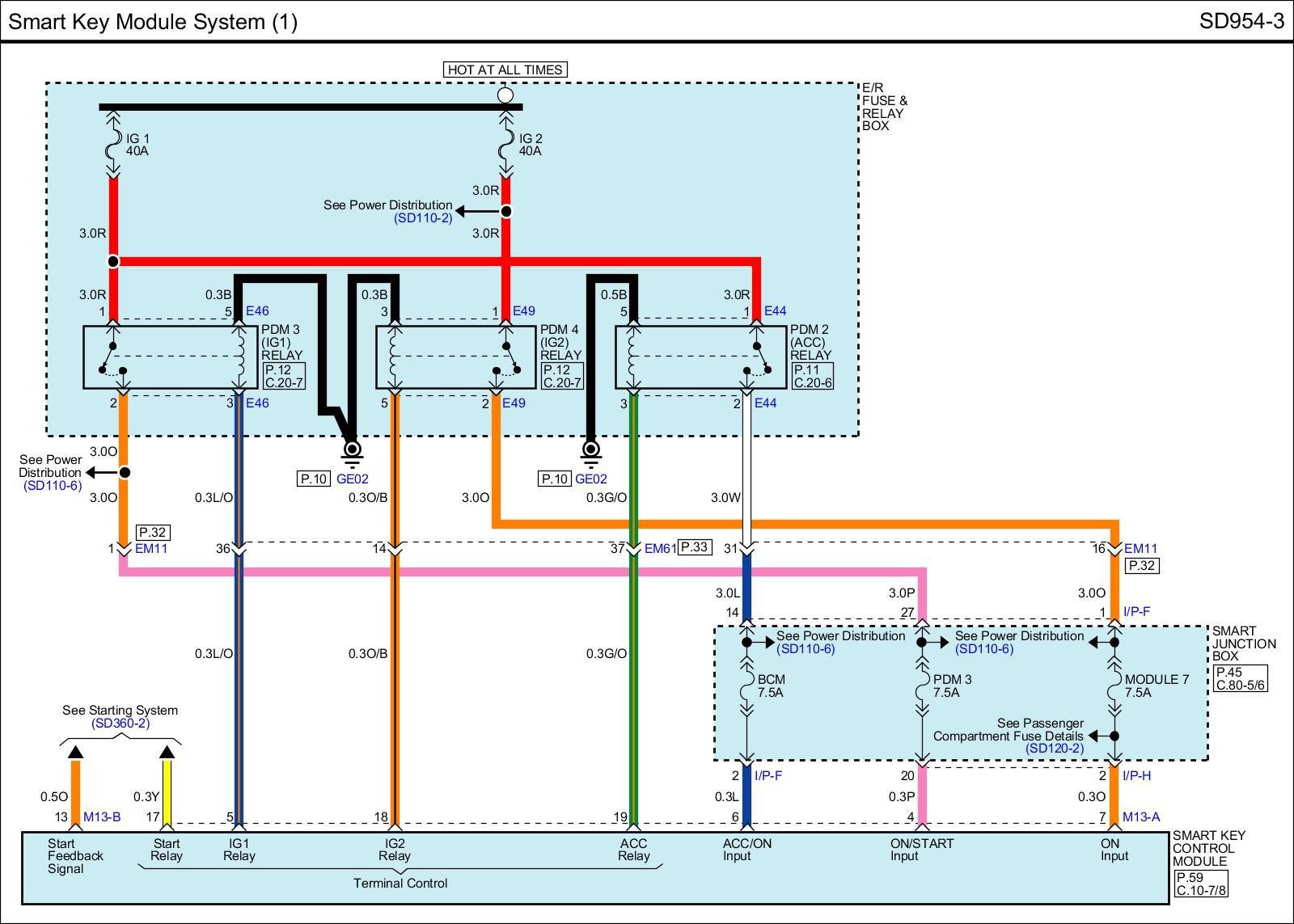
Task: Click the MODULE 7 7.5A fuse symbol
Action: pos(1114,686)
